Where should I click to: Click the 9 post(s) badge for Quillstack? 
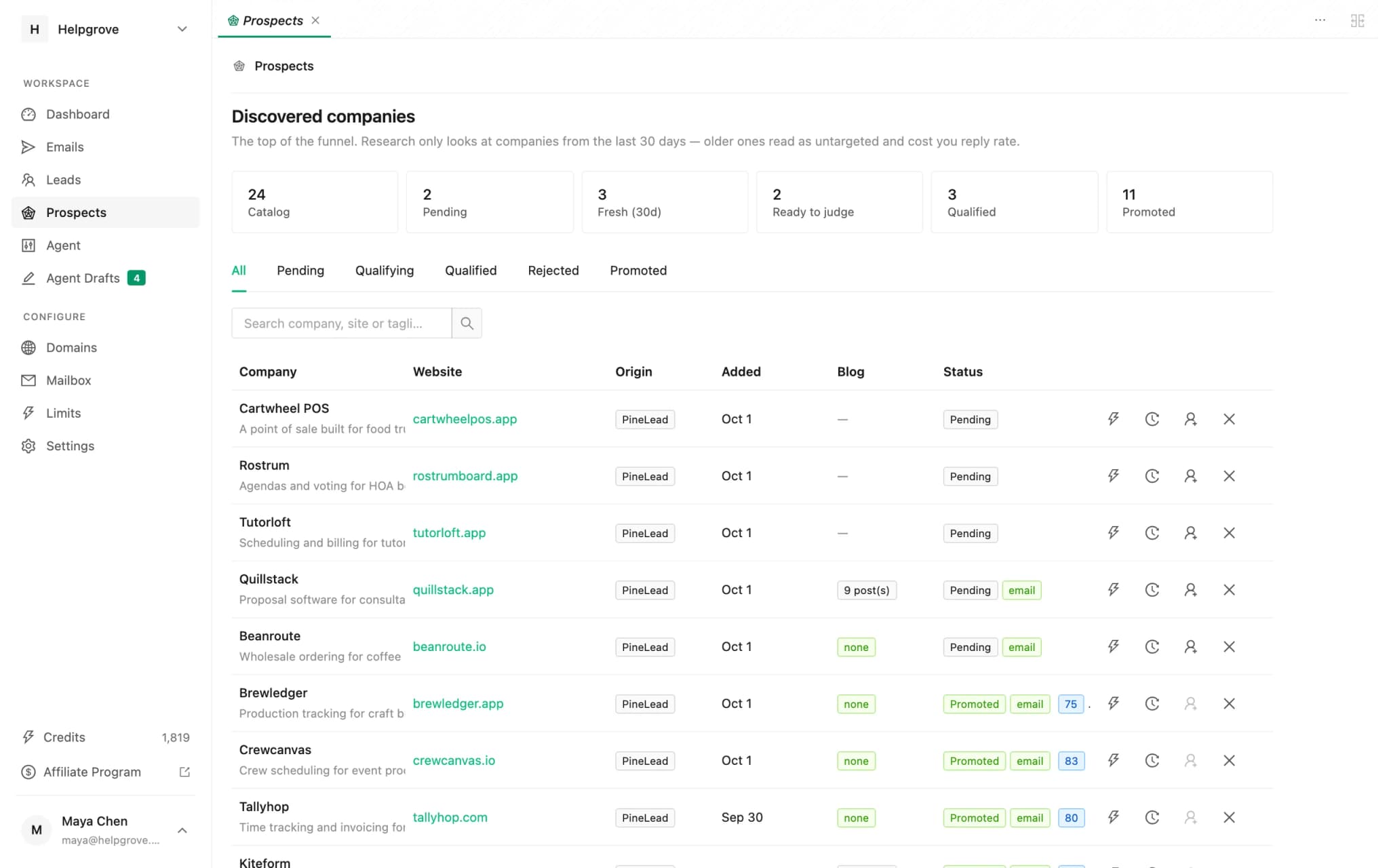coord(867,591)
